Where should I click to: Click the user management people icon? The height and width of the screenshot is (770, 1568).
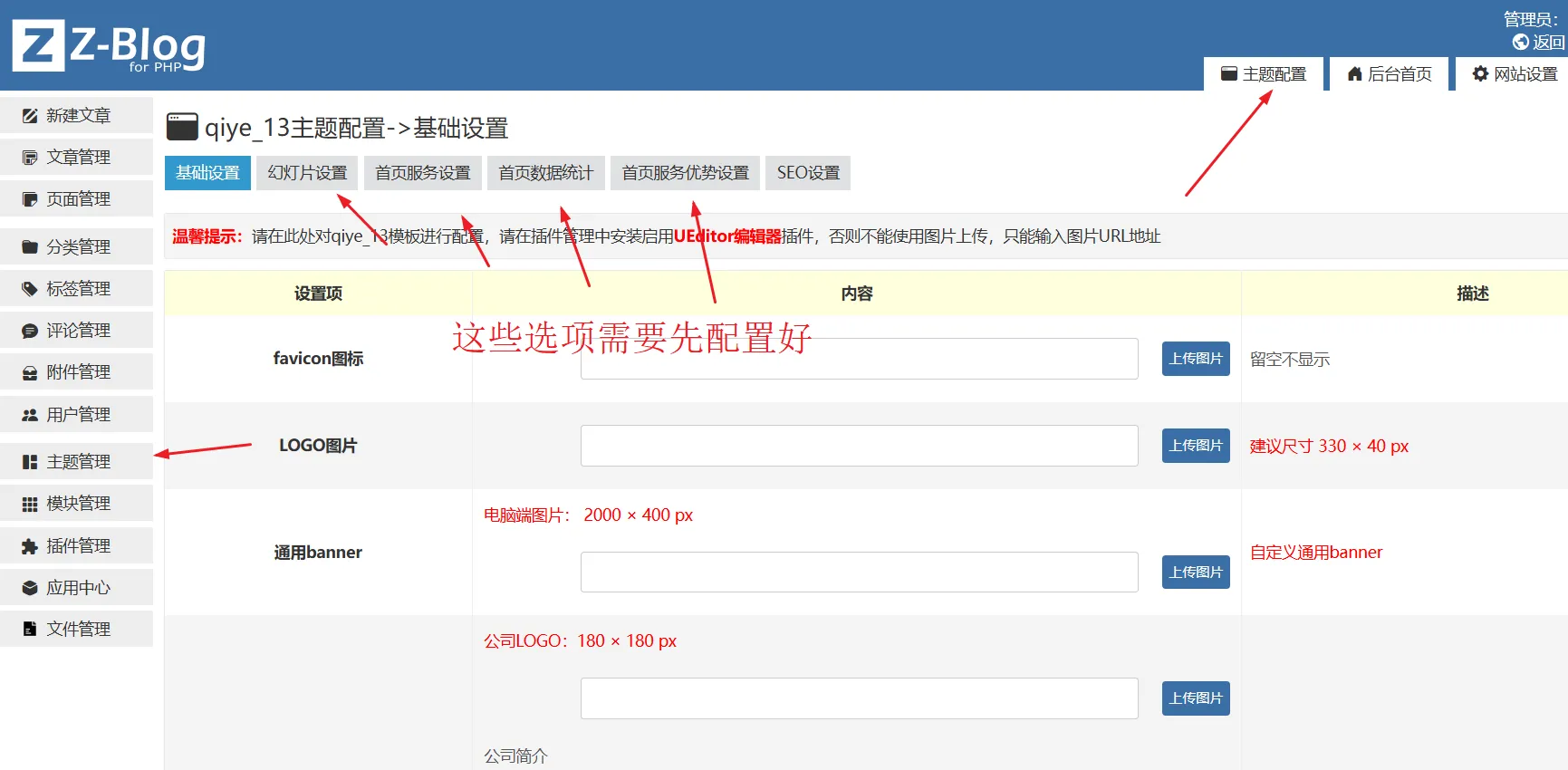(x=30, y=415)
